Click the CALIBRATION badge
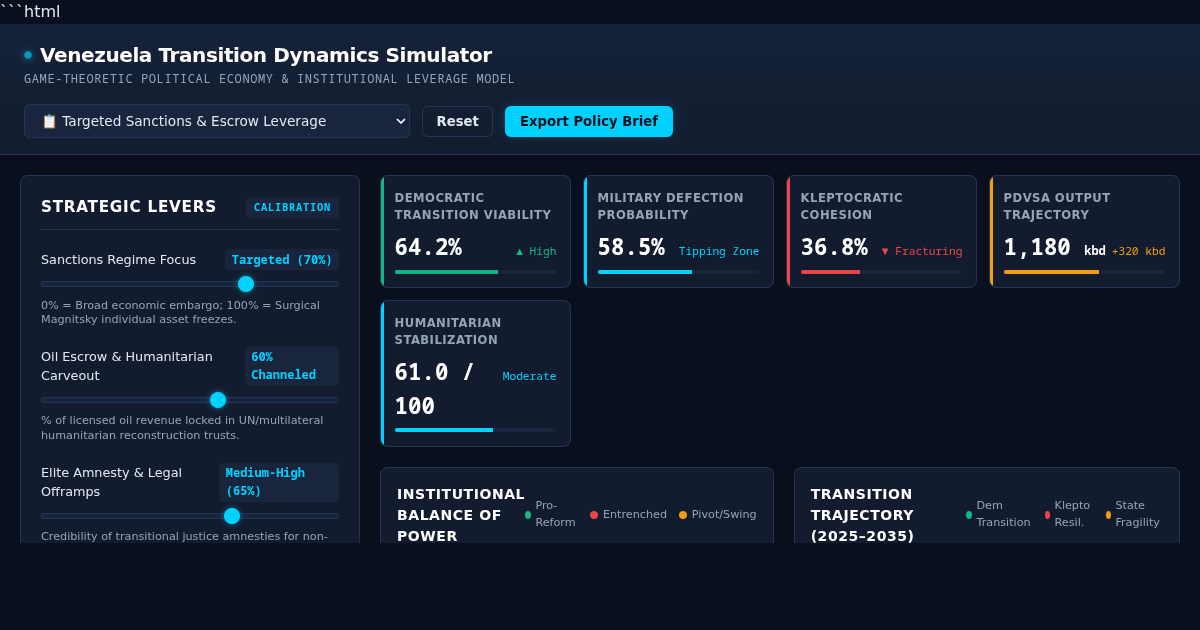Viewport: 1200px width, 630px height. click(x=292, y=208)
